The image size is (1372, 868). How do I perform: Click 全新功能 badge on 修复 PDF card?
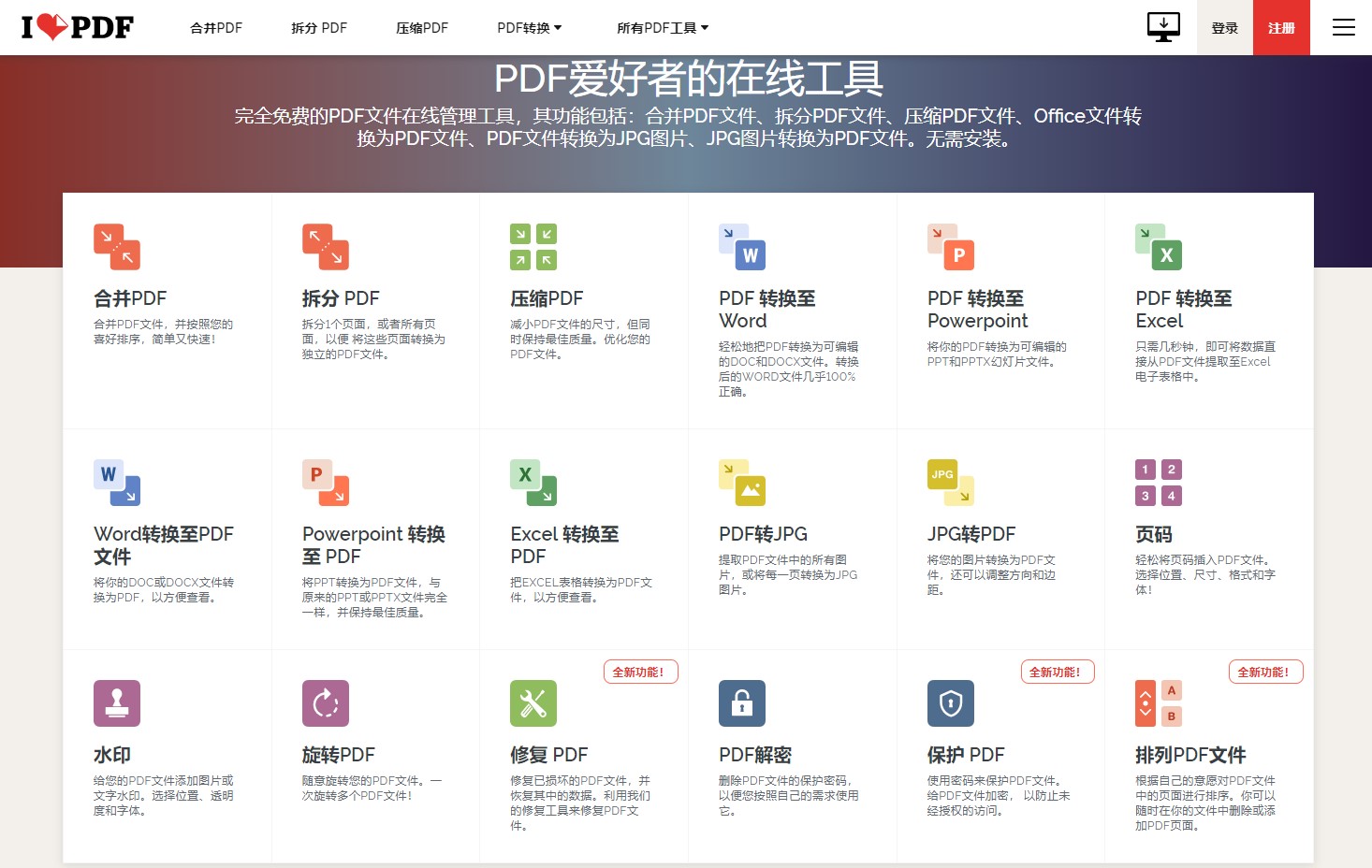click(x=640, y=672)
